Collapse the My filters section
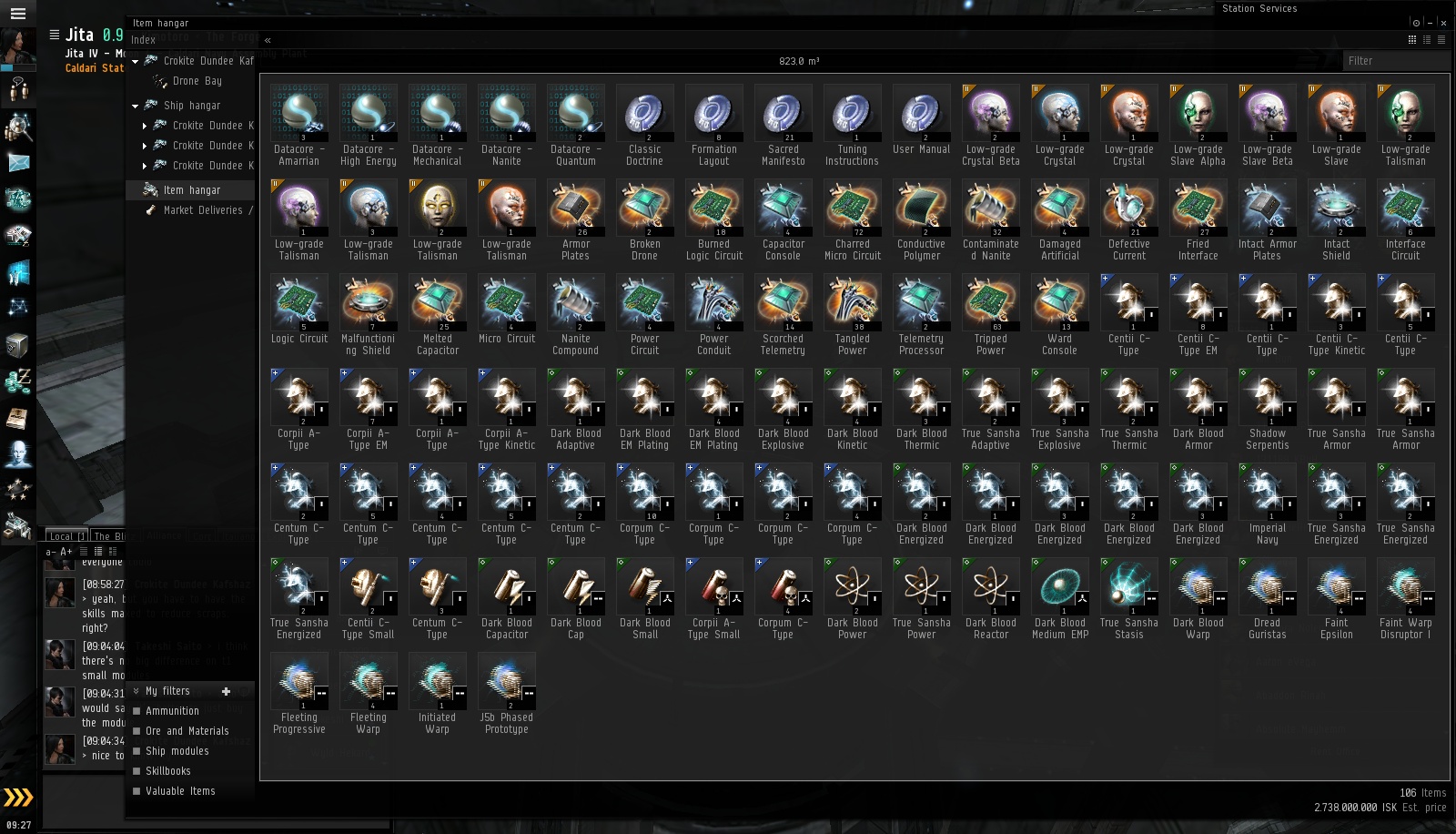 [136, 691]
